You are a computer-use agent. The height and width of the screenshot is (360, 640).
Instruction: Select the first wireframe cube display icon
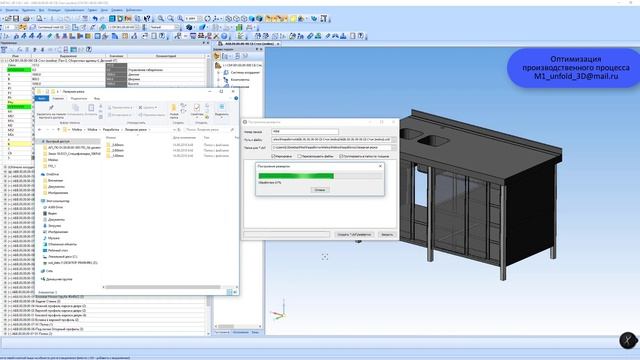point(229,19)
